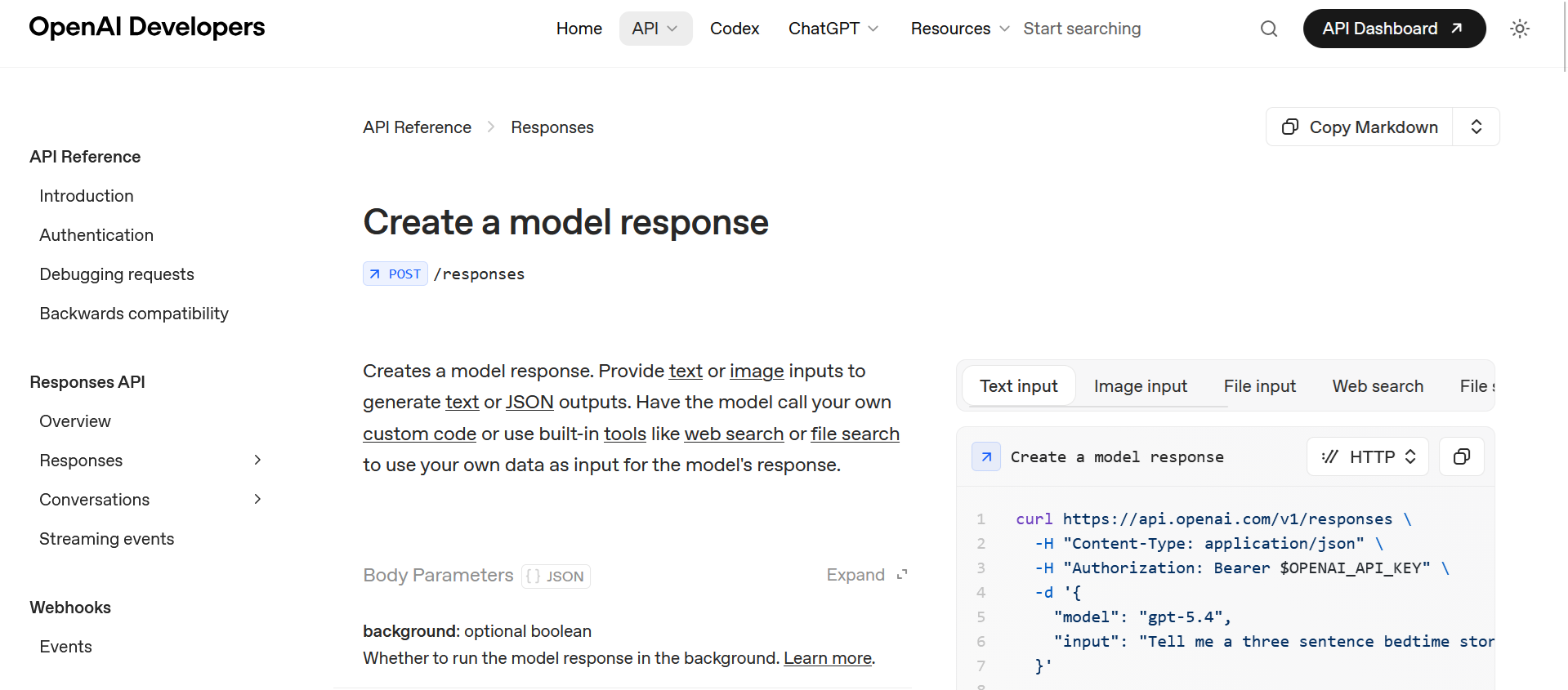
Task: Select the Text input tab
Action: pos(1019,386)
